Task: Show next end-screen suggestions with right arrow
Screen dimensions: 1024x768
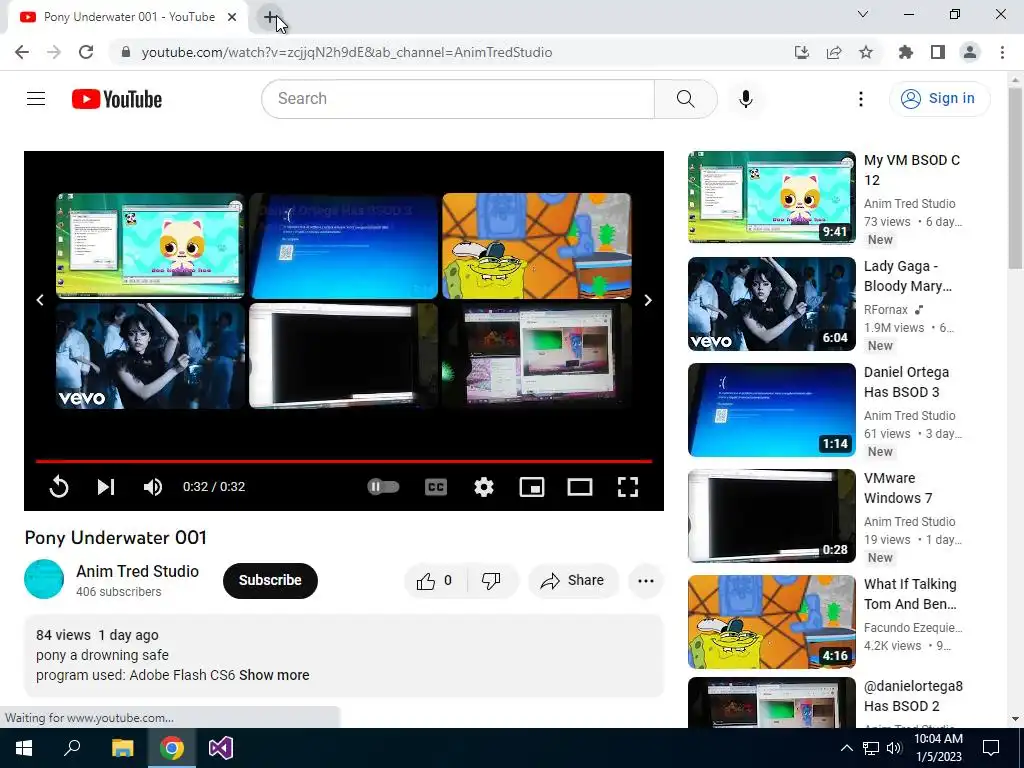Action: point(648,300)
